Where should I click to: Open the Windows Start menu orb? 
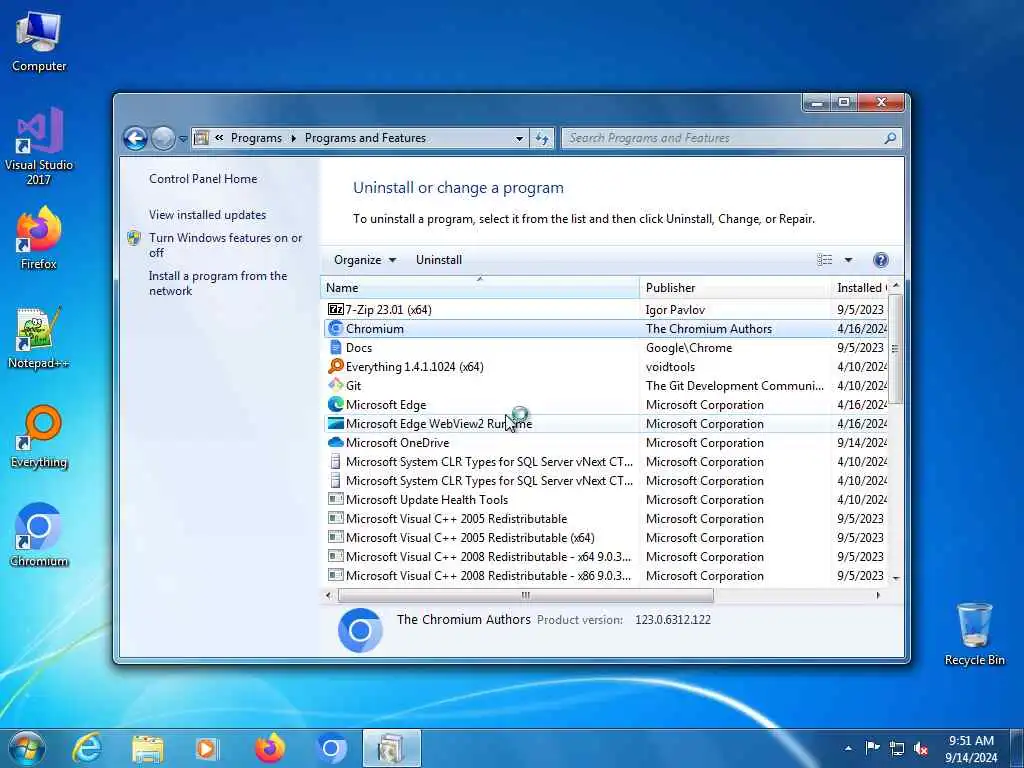[x=26, y=748]
